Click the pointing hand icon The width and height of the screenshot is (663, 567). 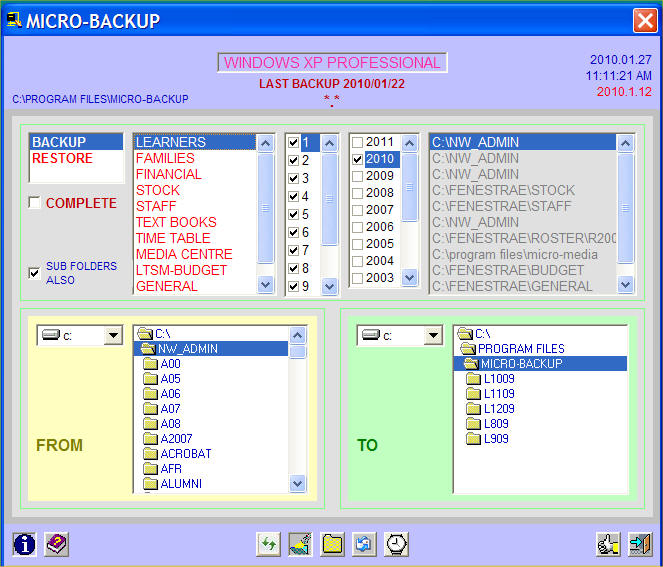[608, 544]
